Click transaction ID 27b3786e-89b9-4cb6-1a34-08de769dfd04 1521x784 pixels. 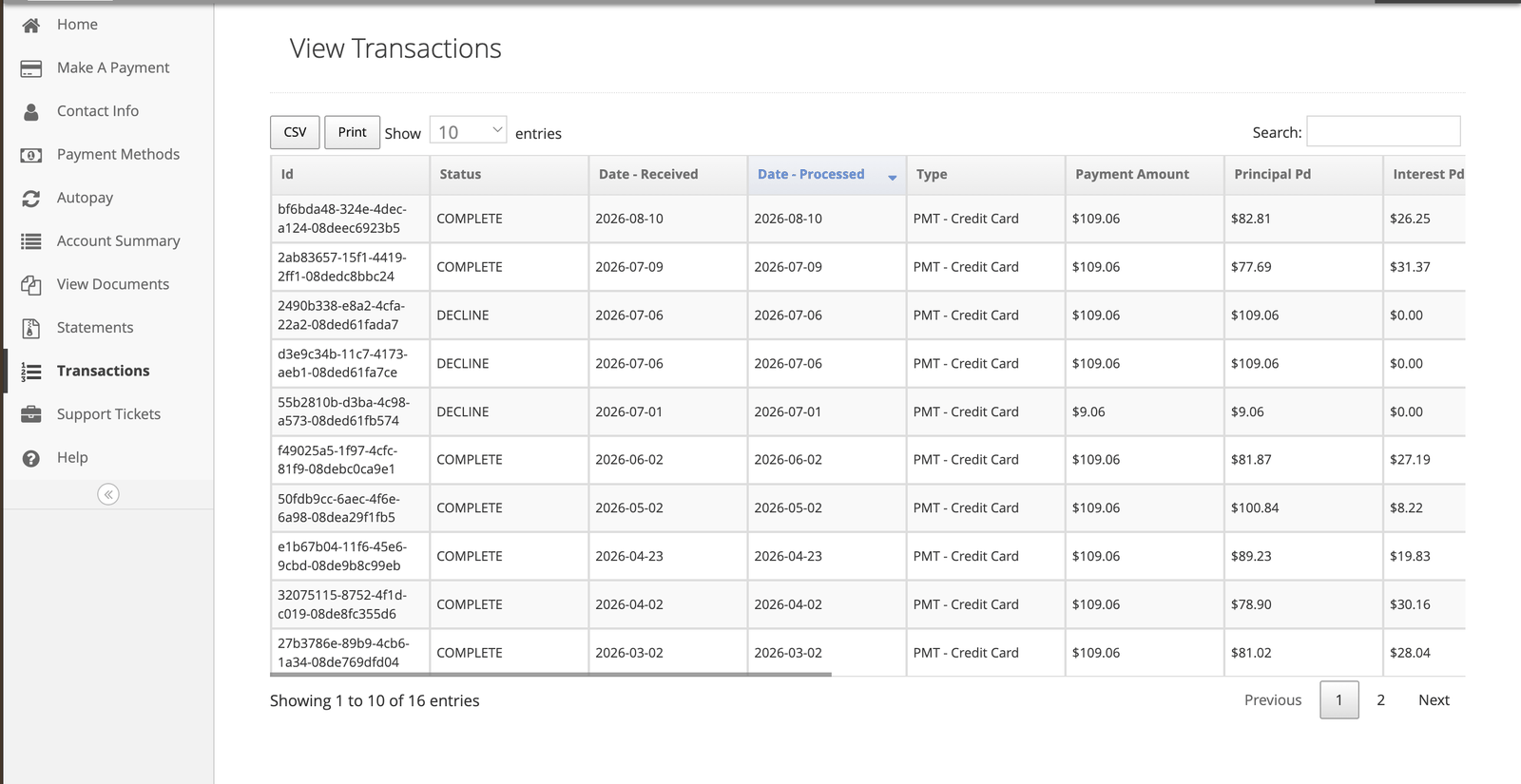[343, 653]
